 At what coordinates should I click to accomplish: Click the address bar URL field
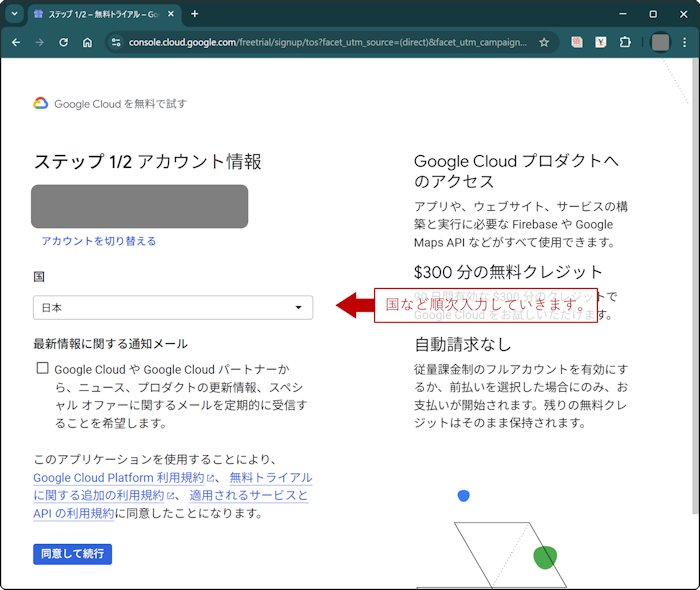tap(328, 43)
